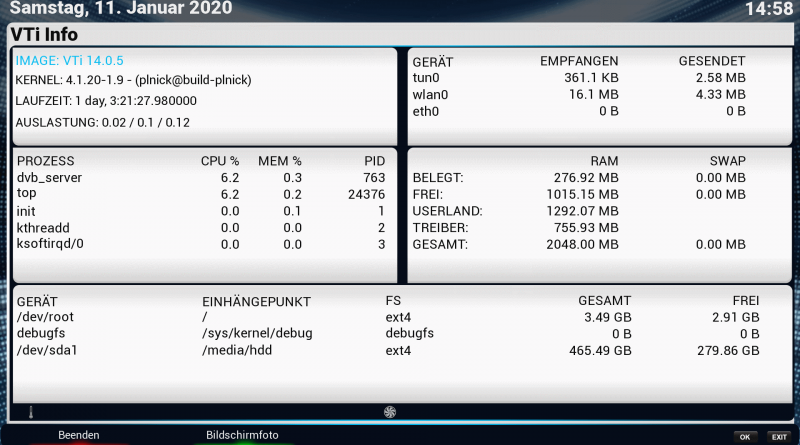Screen dimensions: 800x445
Task: Select the OK button
Action: [745, 437]
